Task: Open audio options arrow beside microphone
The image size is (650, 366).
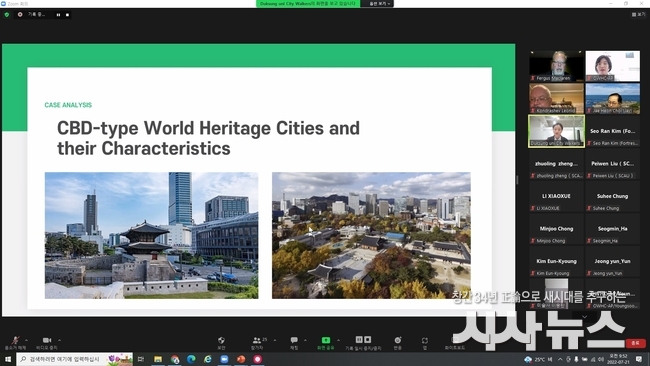Action: [x=27, y=340]
